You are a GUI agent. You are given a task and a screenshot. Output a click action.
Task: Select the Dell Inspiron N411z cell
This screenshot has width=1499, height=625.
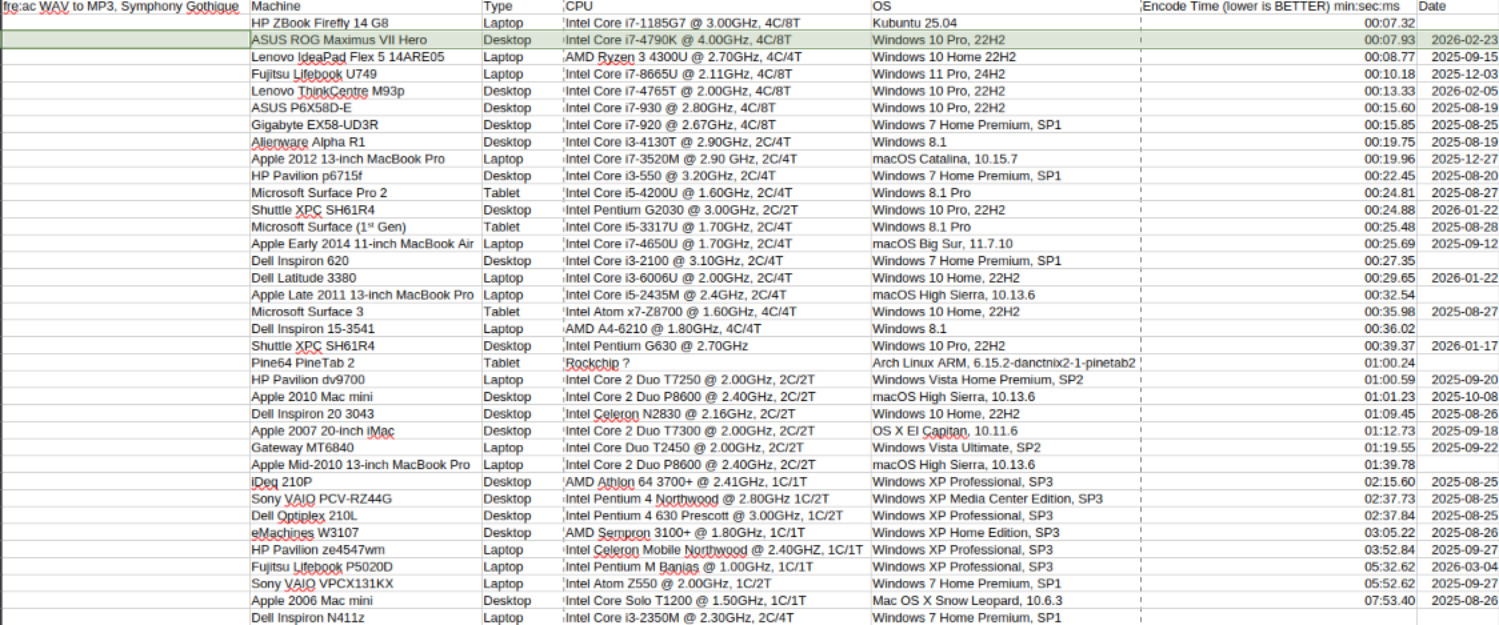308,618
